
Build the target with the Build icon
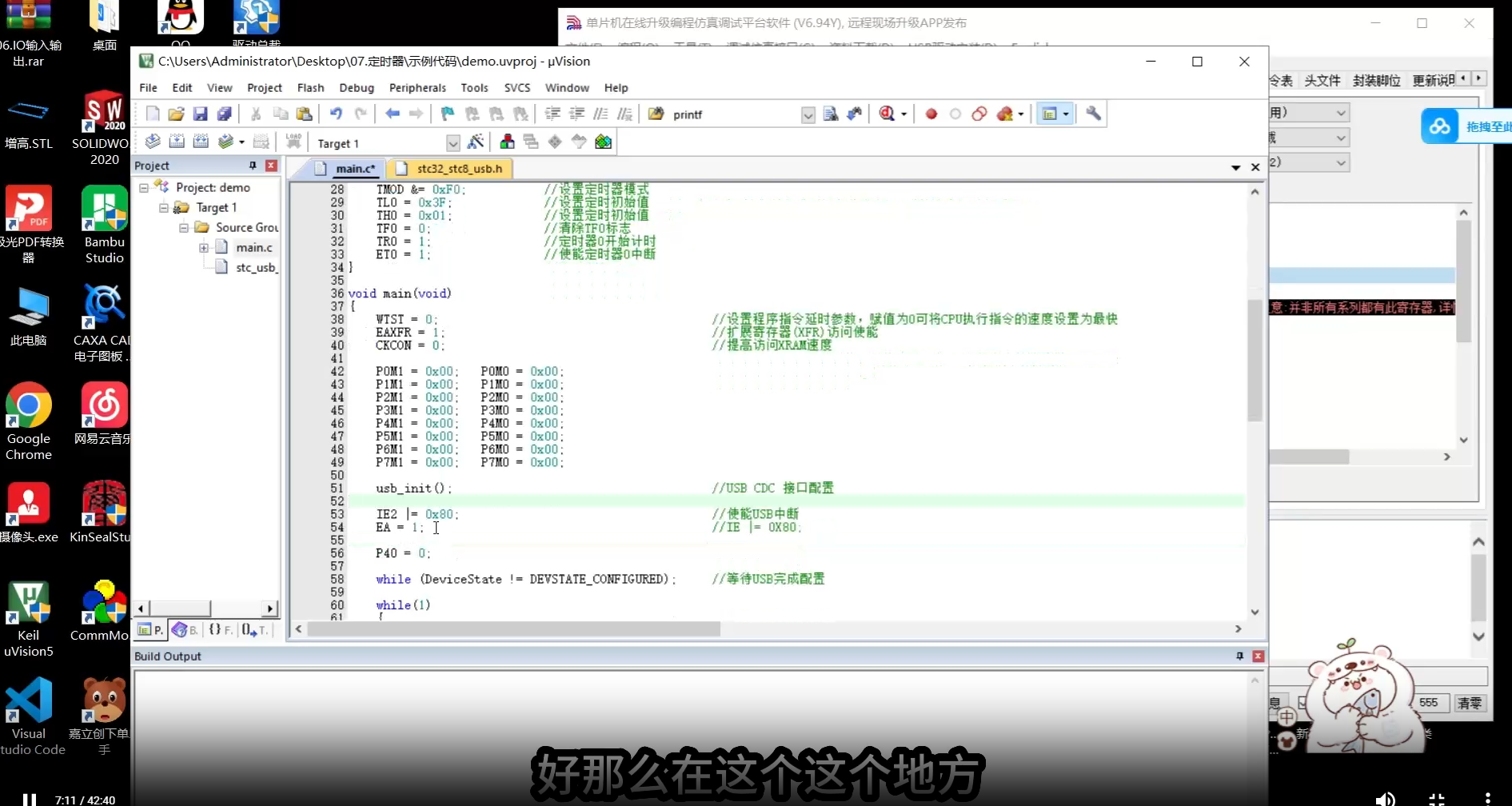point(177,142)
